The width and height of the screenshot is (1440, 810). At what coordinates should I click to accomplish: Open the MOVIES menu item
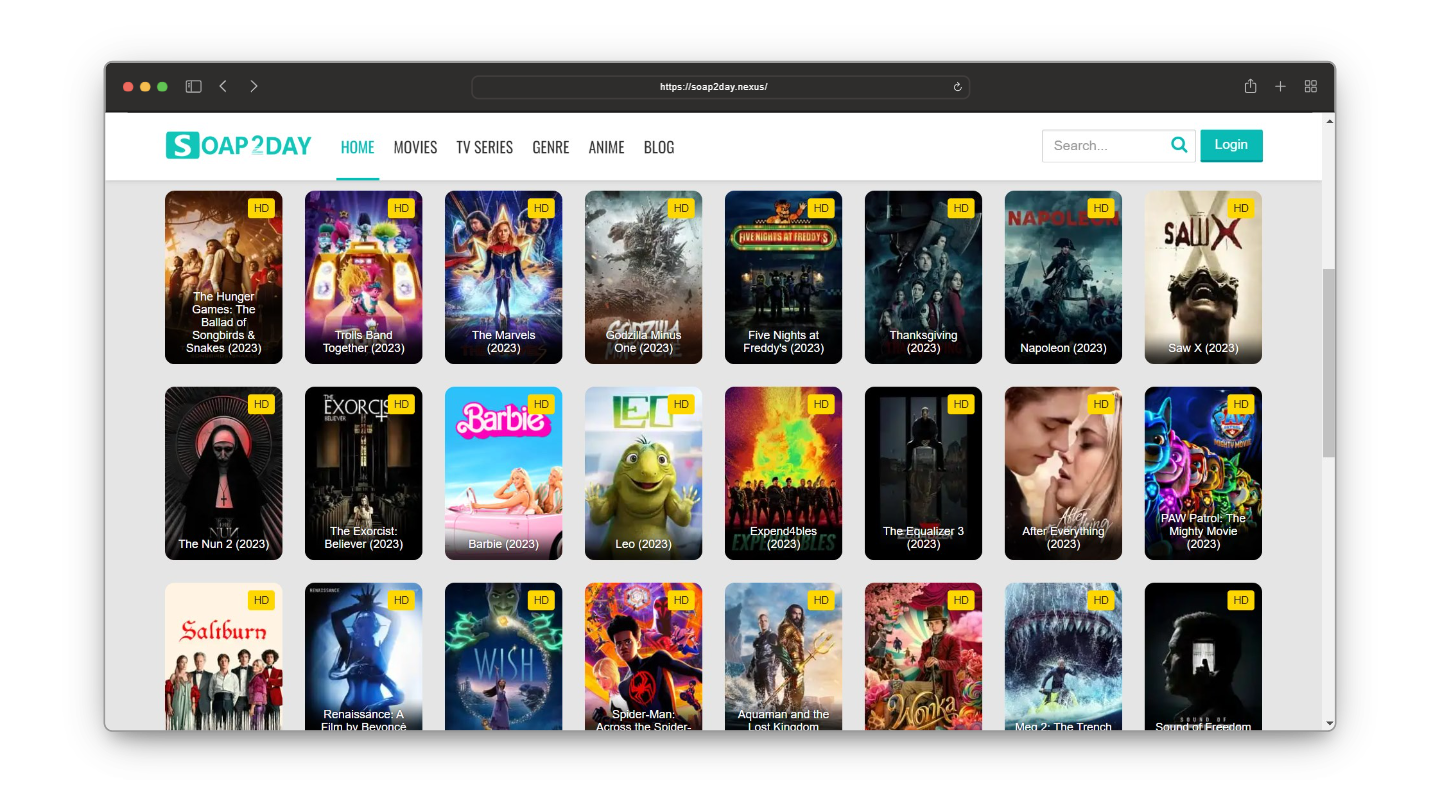coord(415,147)
